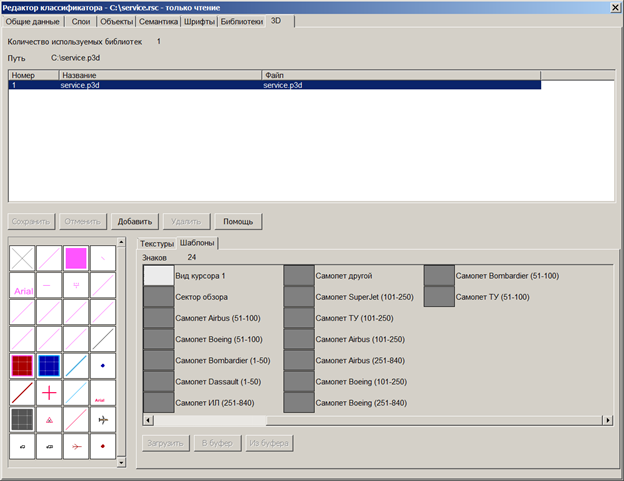Pick the red grid pattern symbol
Screen dimensions: 624x481
point(22,366)
